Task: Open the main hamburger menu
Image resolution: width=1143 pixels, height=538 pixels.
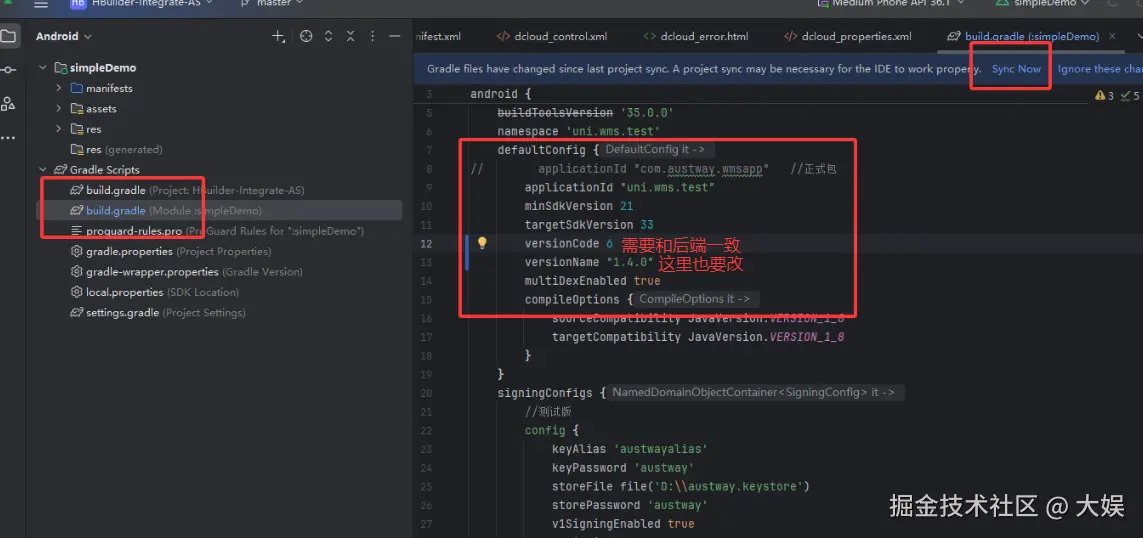Action: (41, 4)
